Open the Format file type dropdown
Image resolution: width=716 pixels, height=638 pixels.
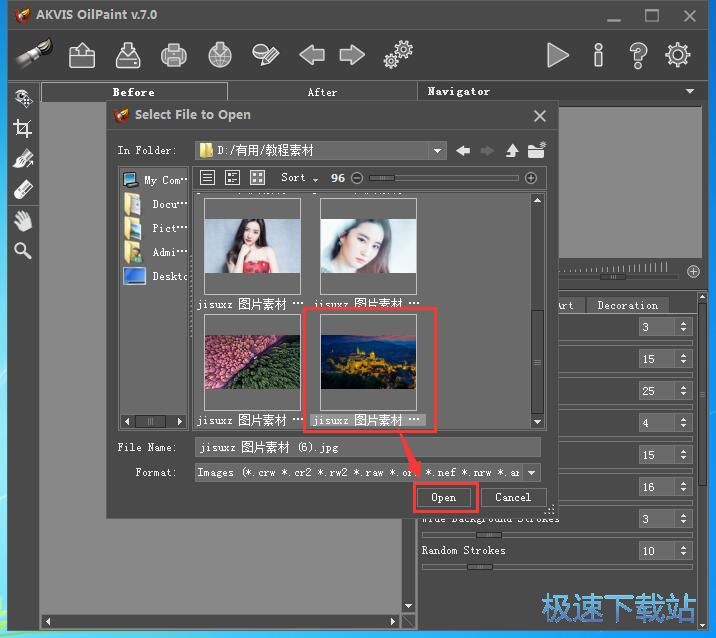pos(531,473)
